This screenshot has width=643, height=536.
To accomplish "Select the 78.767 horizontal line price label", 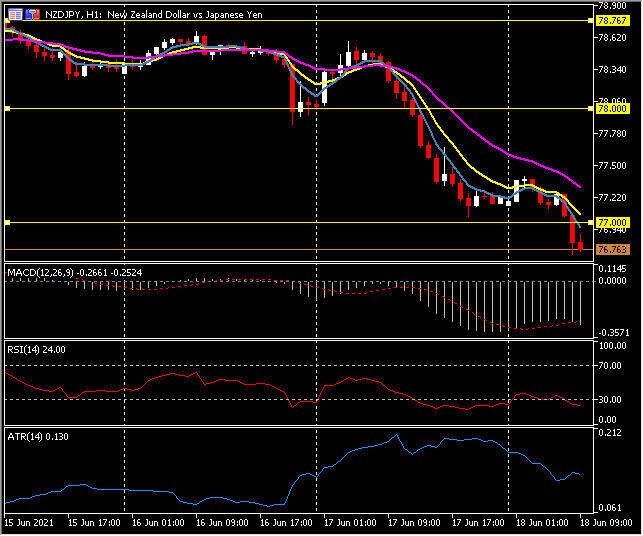I will (x=612, y=21).
